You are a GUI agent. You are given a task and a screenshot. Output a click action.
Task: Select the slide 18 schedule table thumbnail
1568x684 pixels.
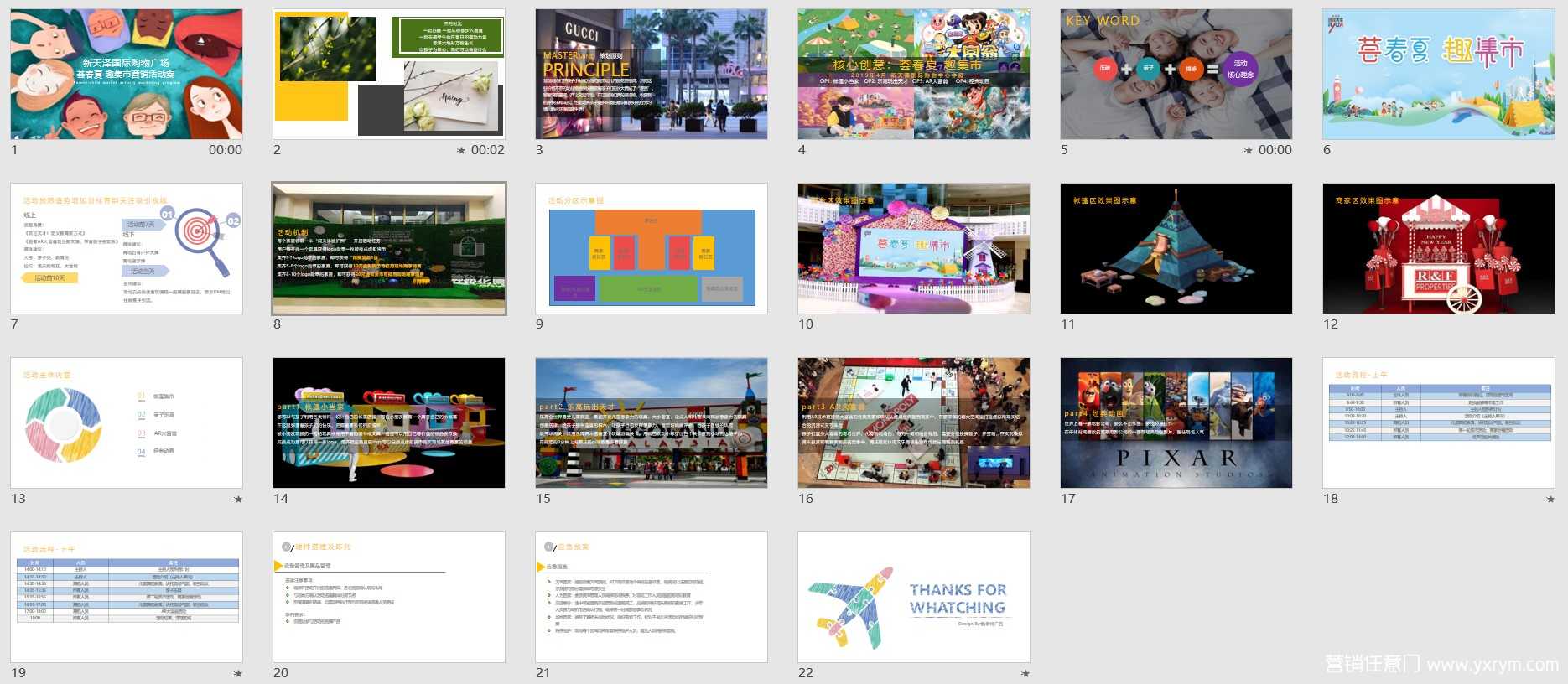point(1439,422)
